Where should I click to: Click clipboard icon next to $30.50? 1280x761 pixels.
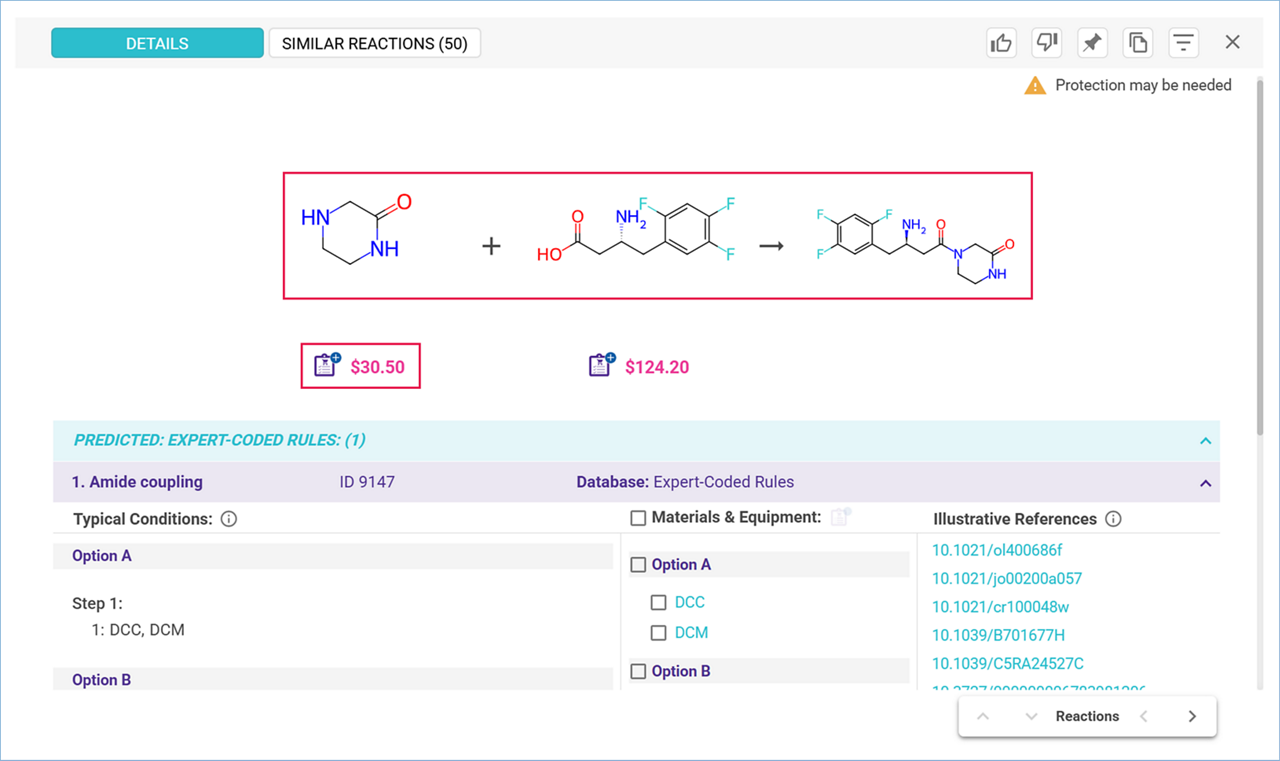(326, 366)
